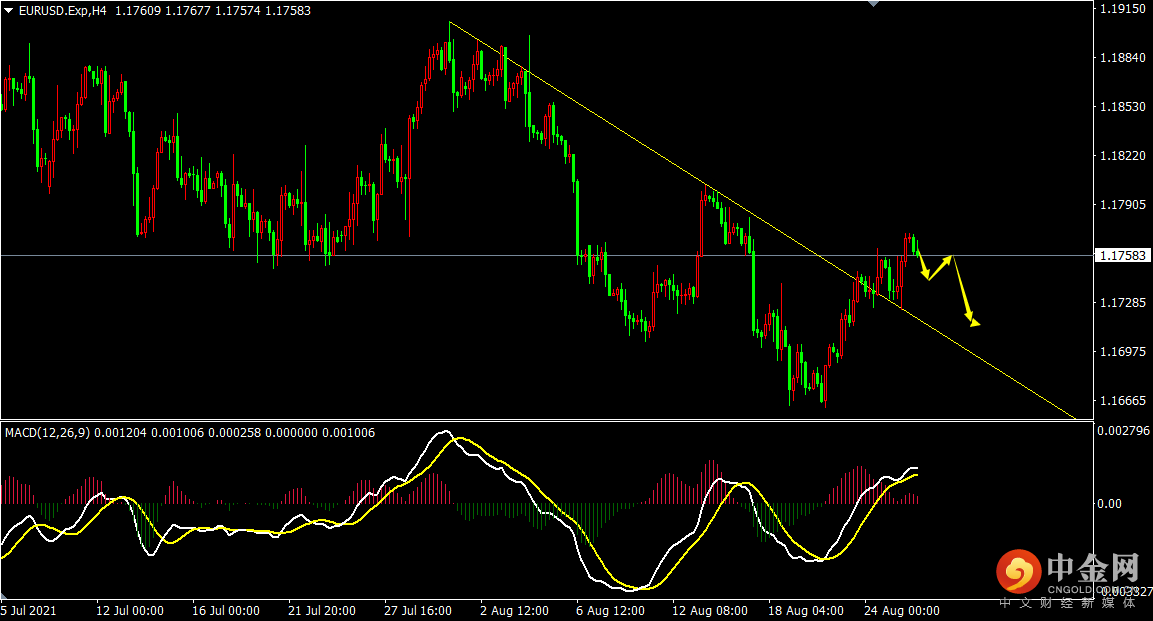Click the 18 Aug 04:00 time label
The width and height of the screenshot is (1153, 621).
[806, 611]
